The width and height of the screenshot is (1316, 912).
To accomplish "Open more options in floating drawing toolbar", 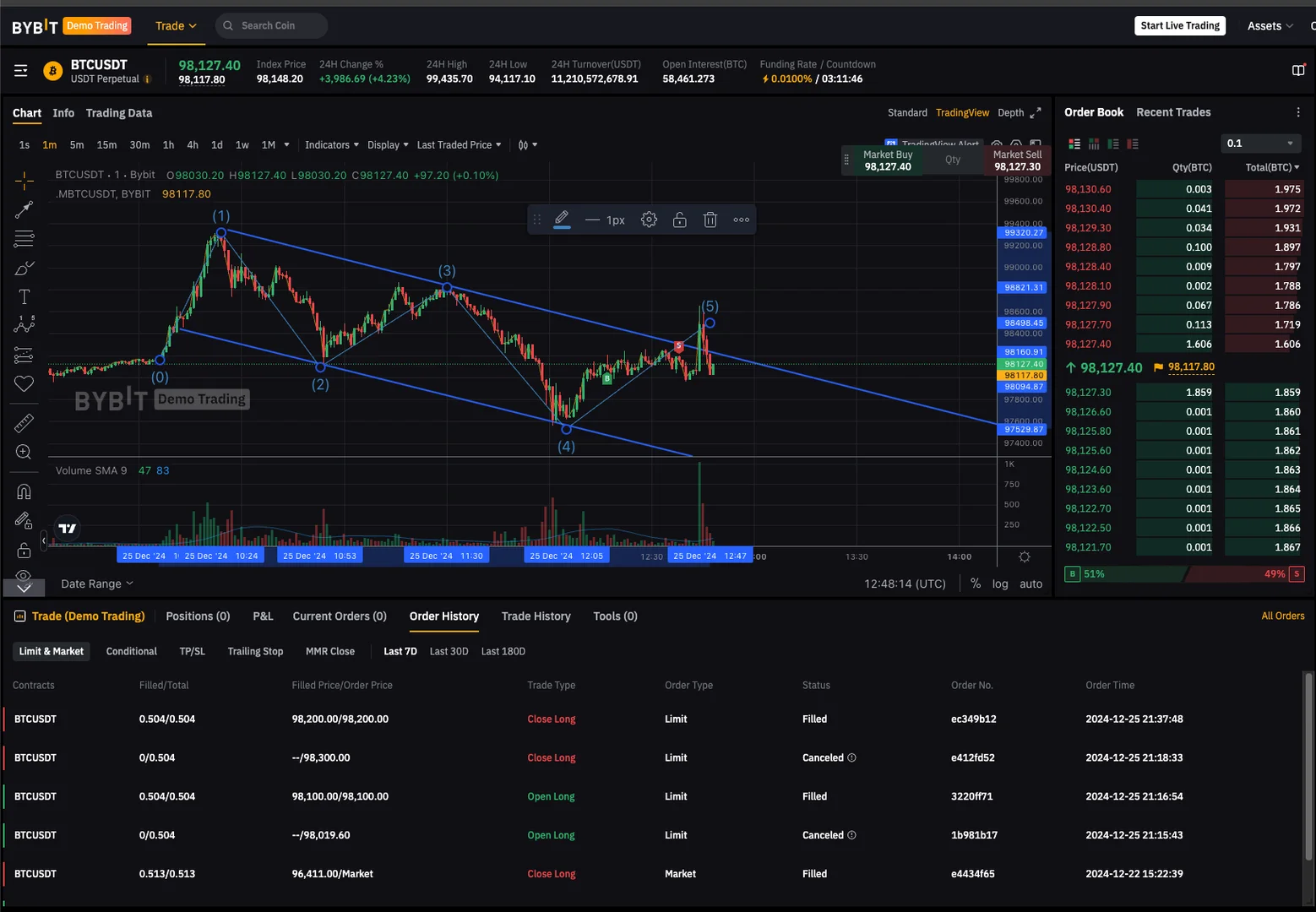I will click(742, 220).
